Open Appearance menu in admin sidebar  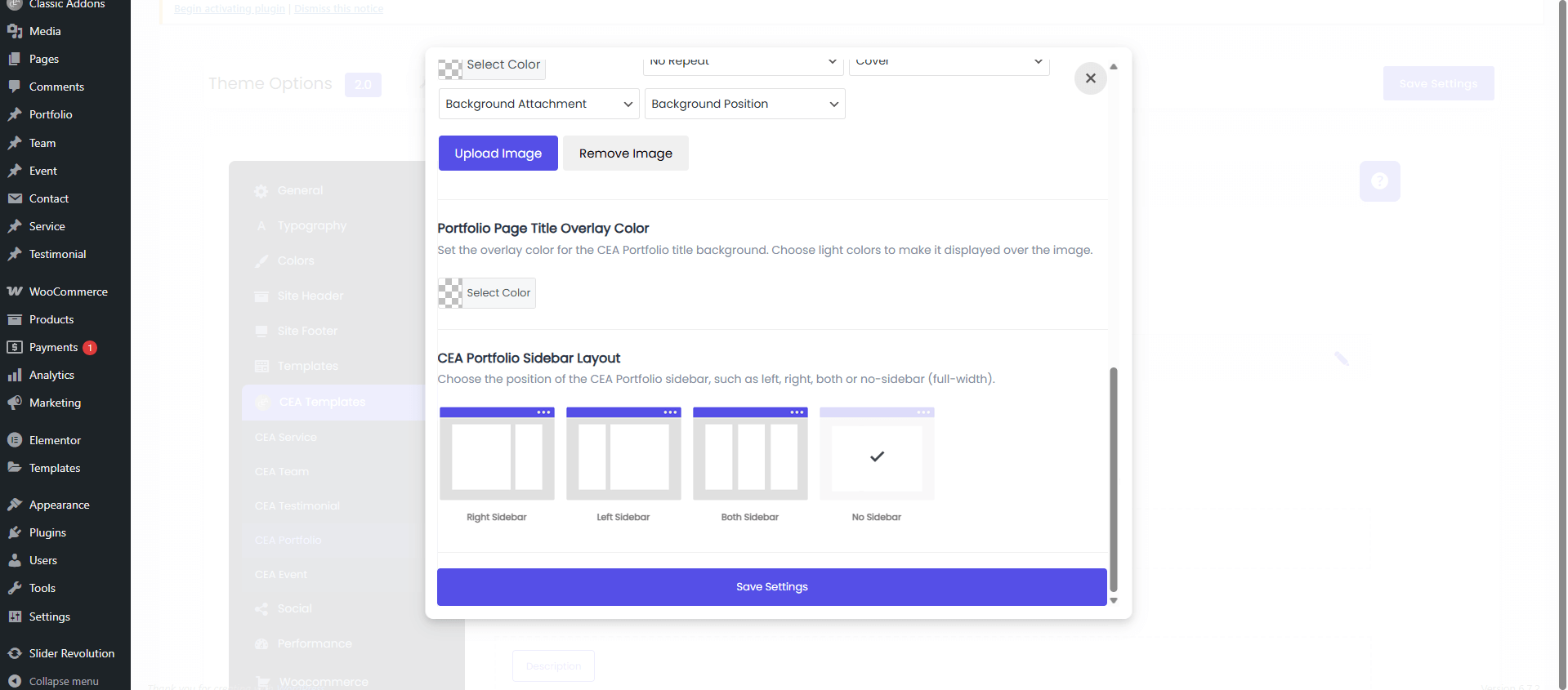pyautogui.click(x=59, y=505)
